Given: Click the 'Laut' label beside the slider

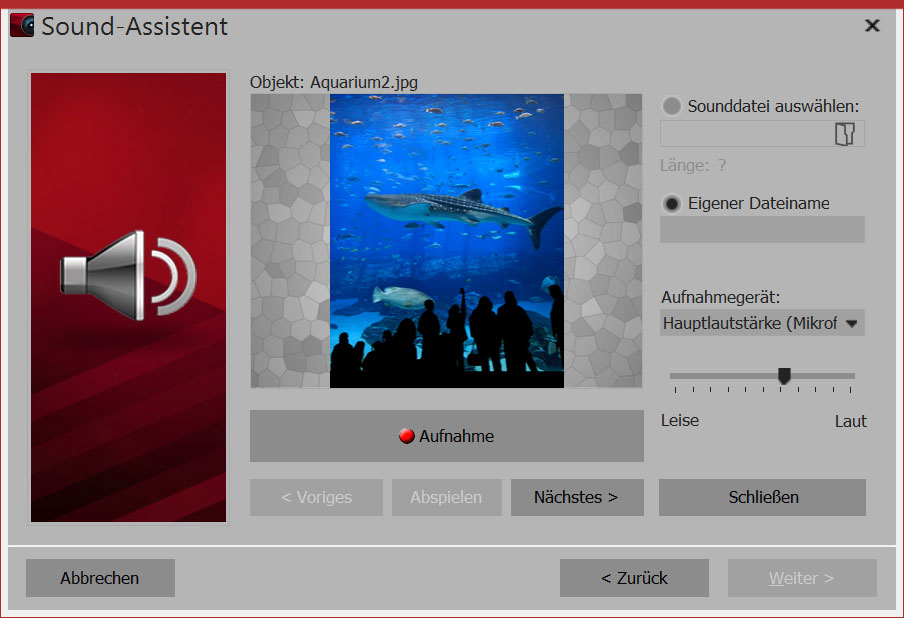Looking at the screenshot, I should pyautogui.click(x=850, y=421).
